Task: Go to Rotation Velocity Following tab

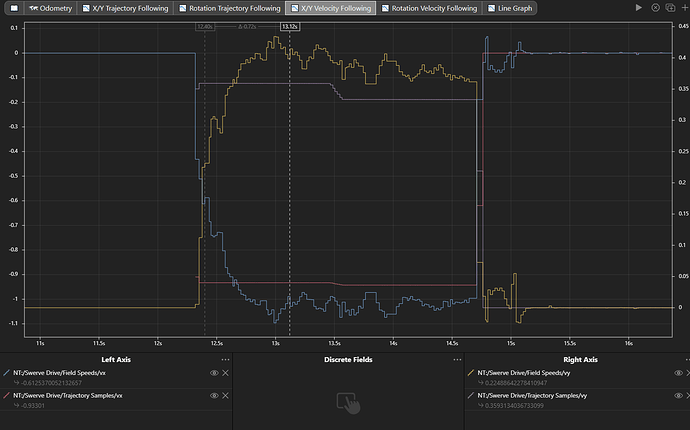Action: coord(429,8)
